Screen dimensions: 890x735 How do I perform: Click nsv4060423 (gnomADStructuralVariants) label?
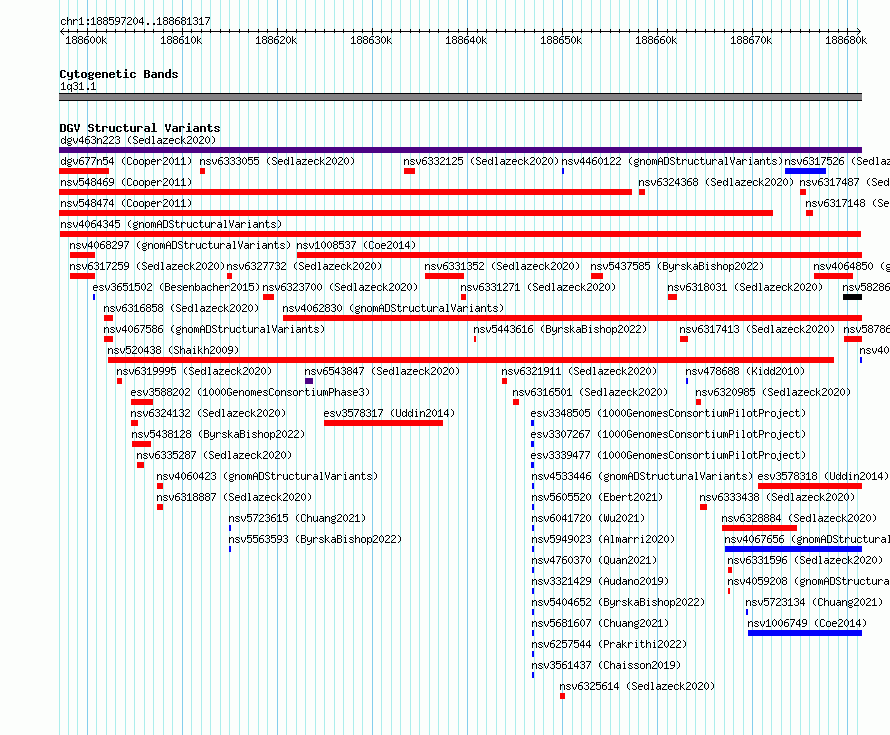(x=267, y=476)
